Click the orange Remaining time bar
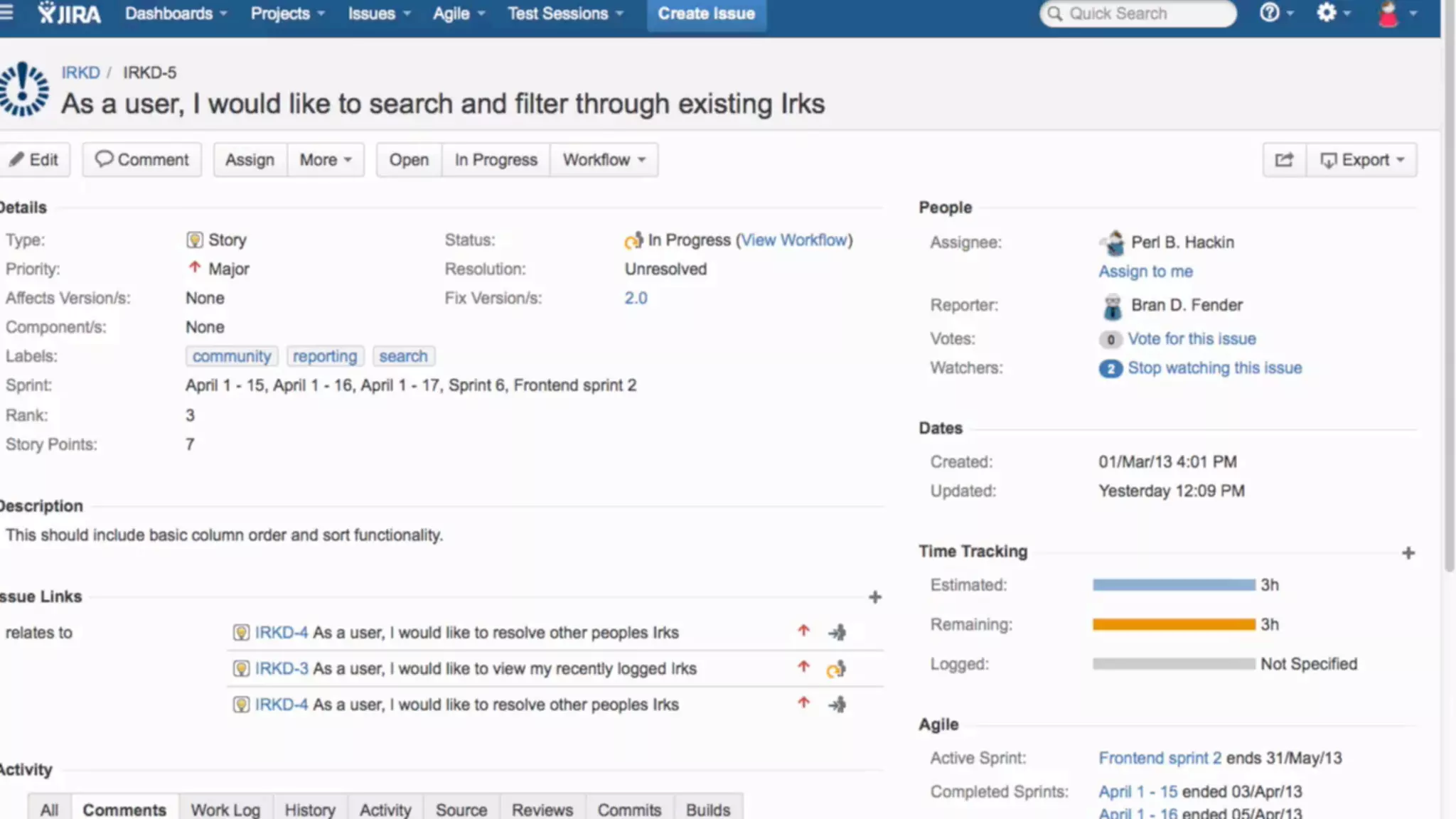The height and width of the screenshot is (819, 1456). tap(1174, 624)
